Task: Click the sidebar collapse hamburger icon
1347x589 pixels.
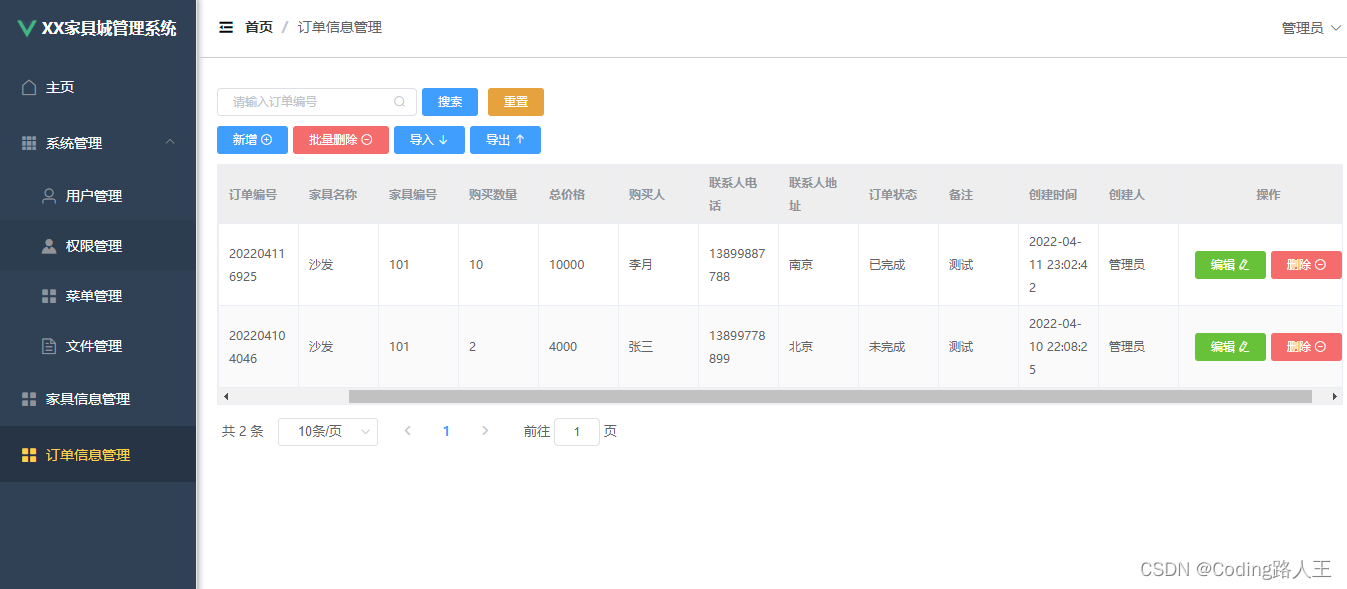Action: 226,28
